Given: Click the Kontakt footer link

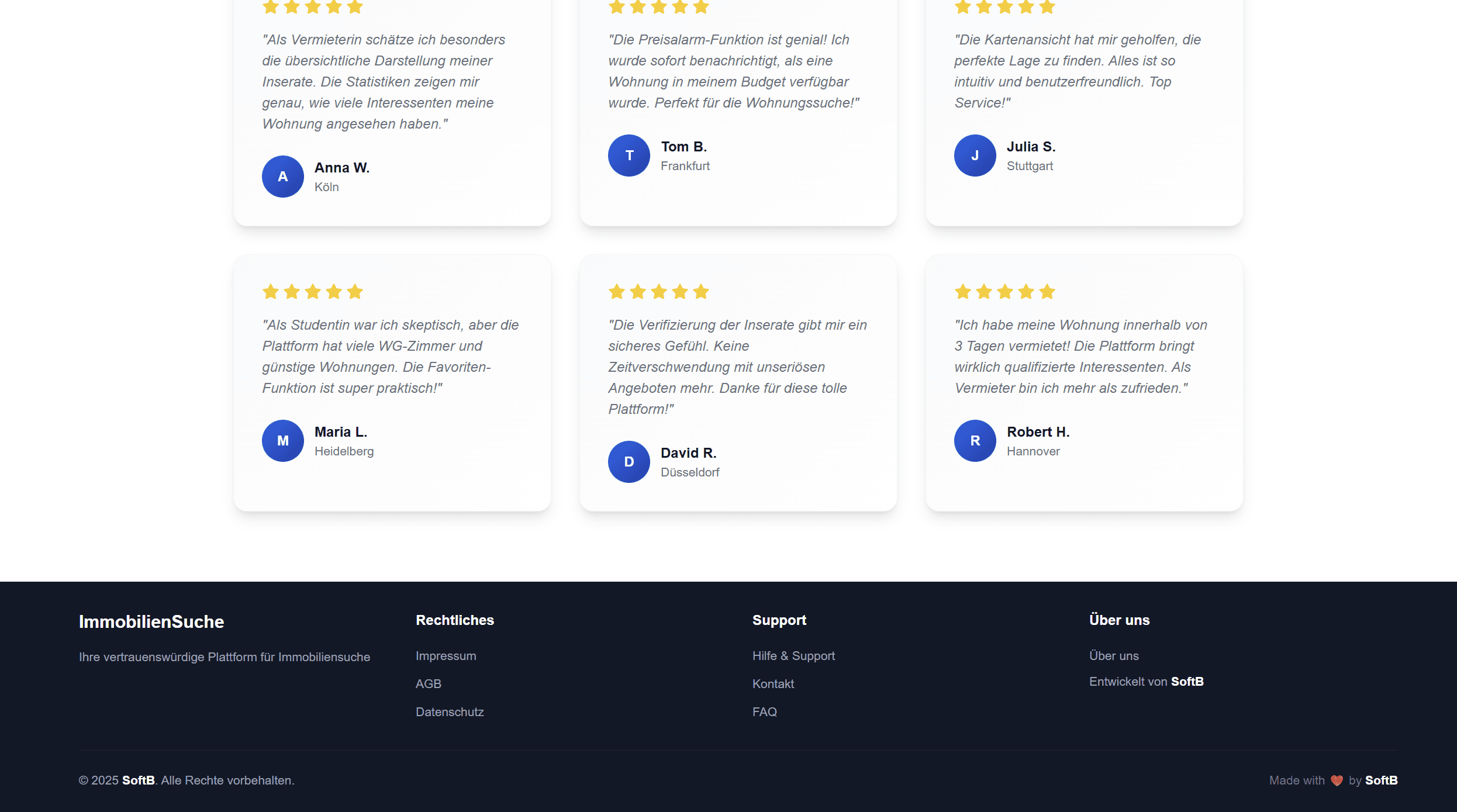Looking at the screenshot, I should pyautogui.click(x=773, y=684).
